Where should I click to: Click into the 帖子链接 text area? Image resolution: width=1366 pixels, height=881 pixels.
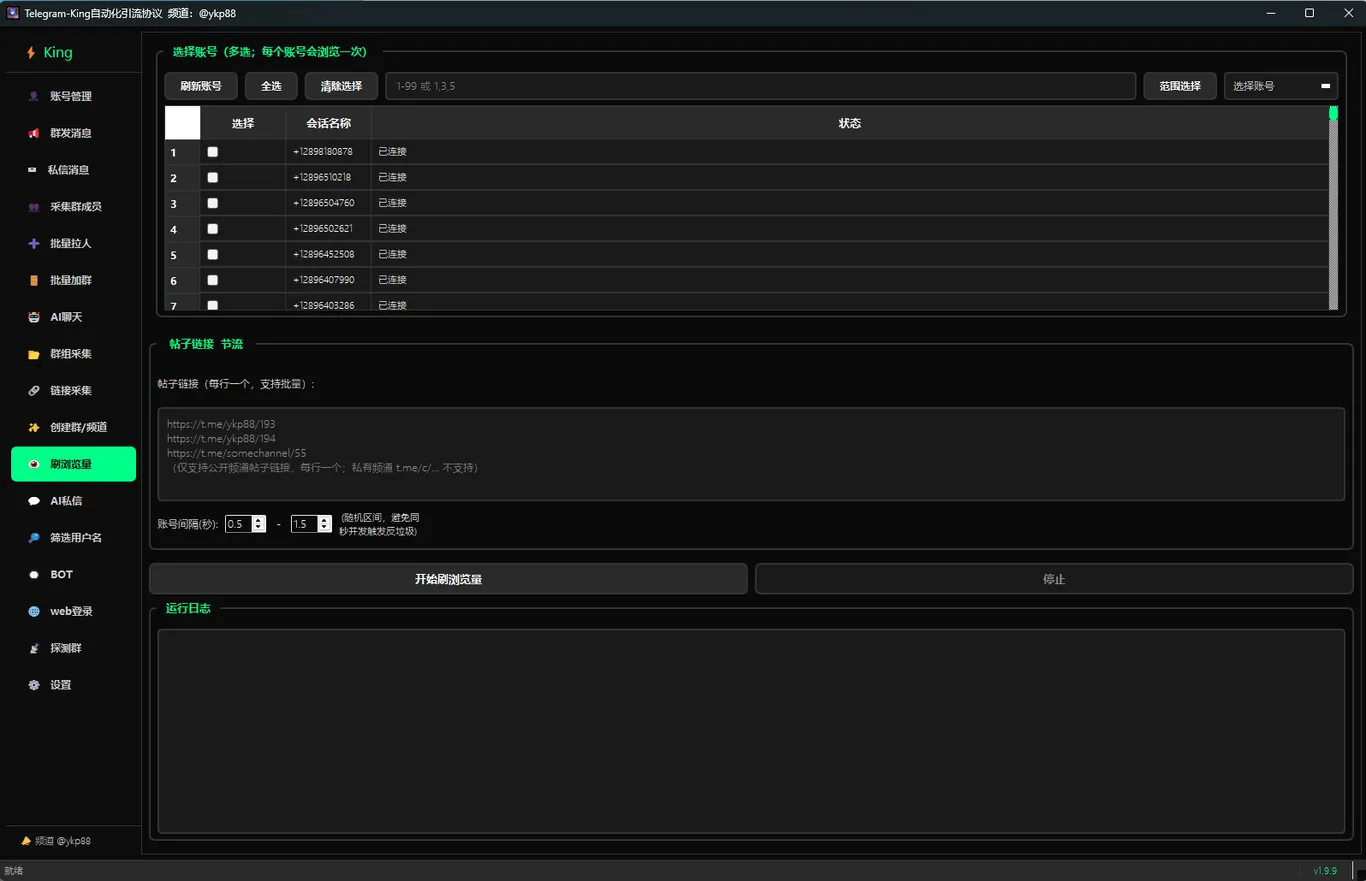click(751, 454)
